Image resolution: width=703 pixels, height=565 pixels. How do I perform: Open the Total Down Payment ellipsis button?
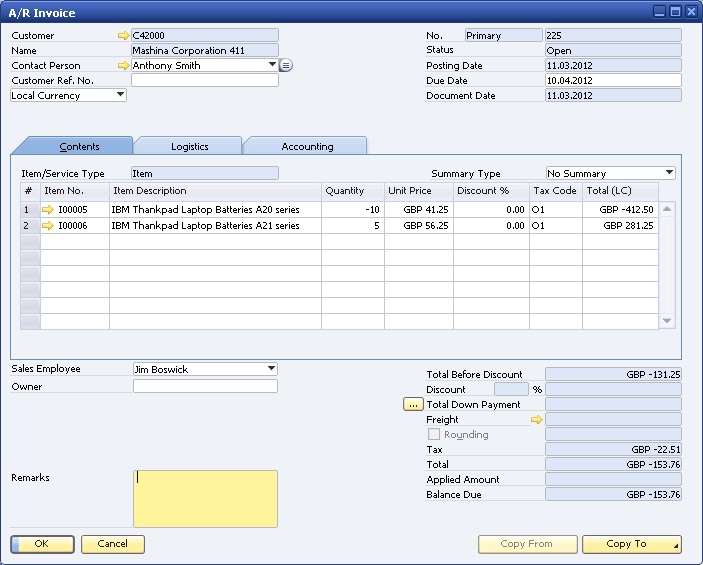[x=413, y=404]
